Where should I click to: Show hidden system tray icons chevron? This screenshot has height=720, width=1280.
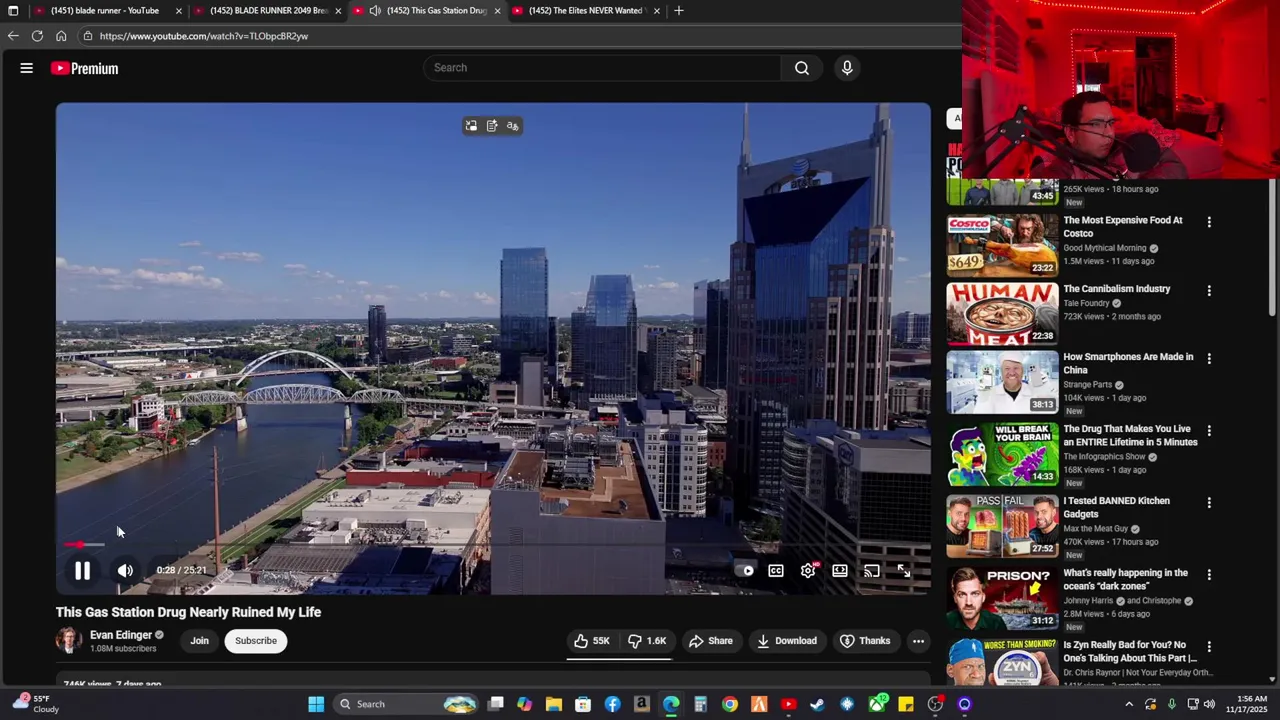1129,704
